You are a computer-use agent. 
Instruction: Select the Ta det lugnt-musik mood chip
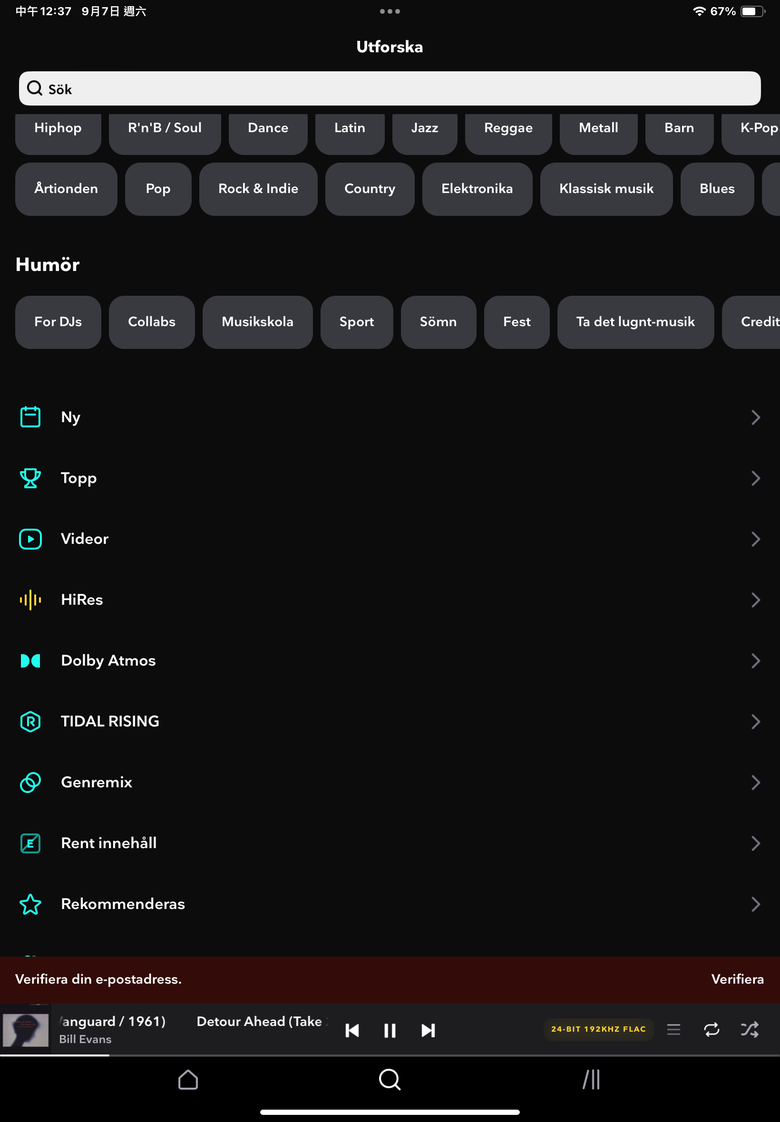pos(635,322)
